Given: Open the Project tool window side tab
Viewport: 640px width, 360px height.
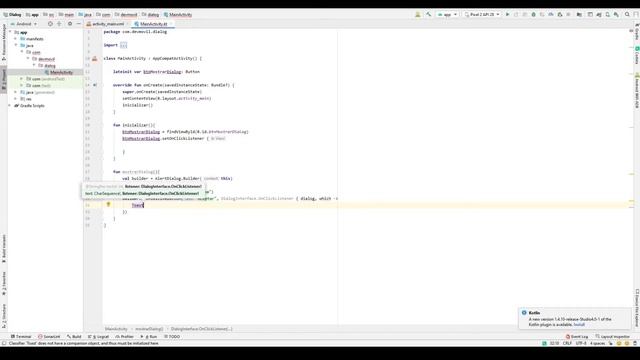Looking at the screenshot, I should pyautogui.click(x=4, y=80).
